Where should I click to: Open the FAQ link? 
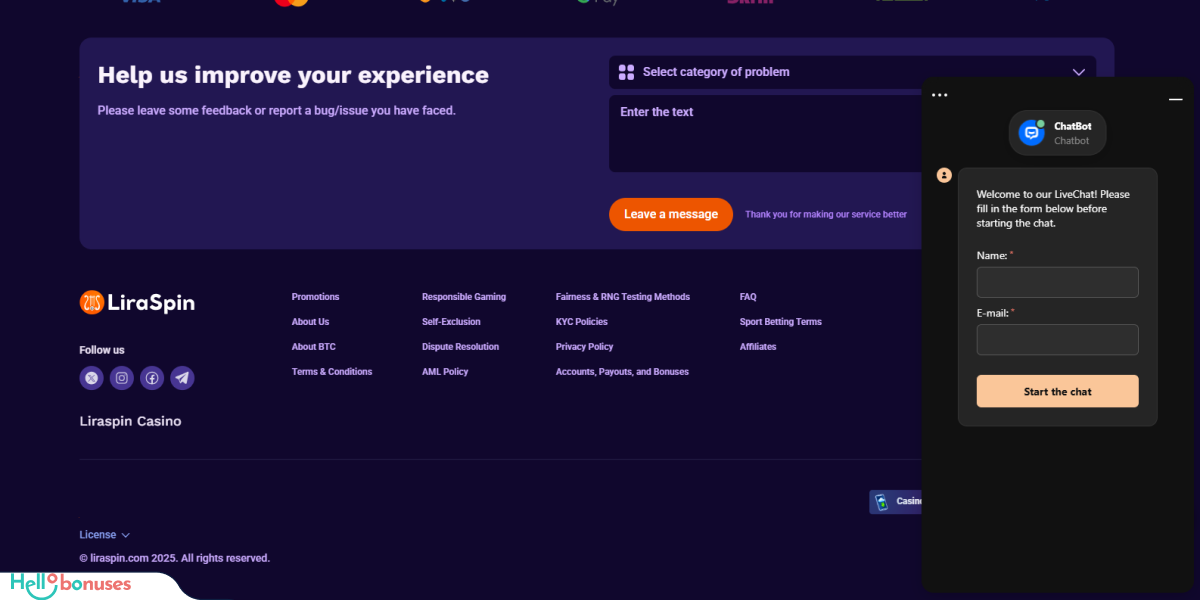pyautogui.click(x=748, y=297)
